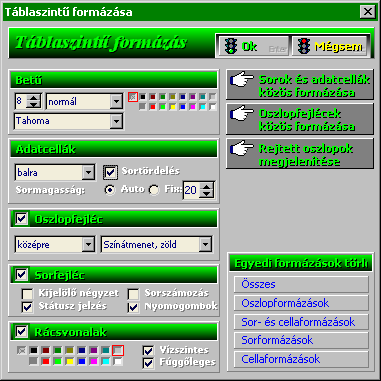Click pointing hand icon beside Sorok és adatcellák
The image size is (381, 381).
point(242,80)
